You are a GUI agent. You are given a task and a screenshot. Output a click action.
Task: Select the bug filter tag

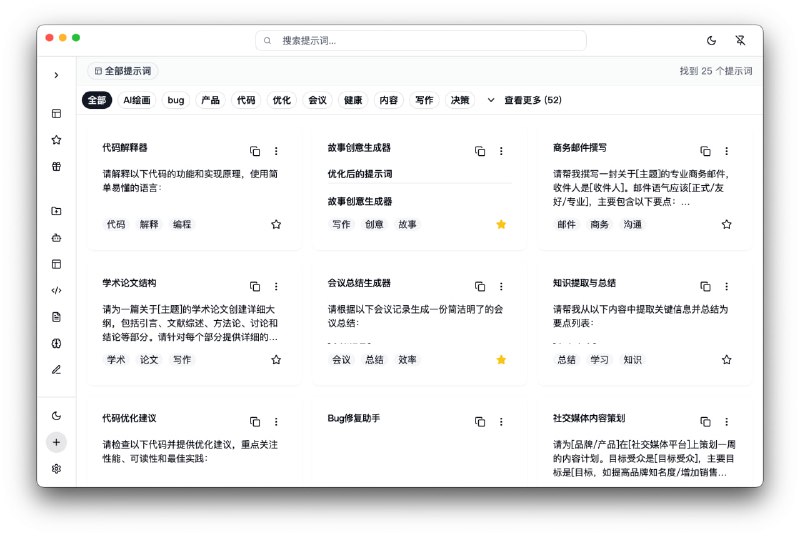[x=176, y=100]
